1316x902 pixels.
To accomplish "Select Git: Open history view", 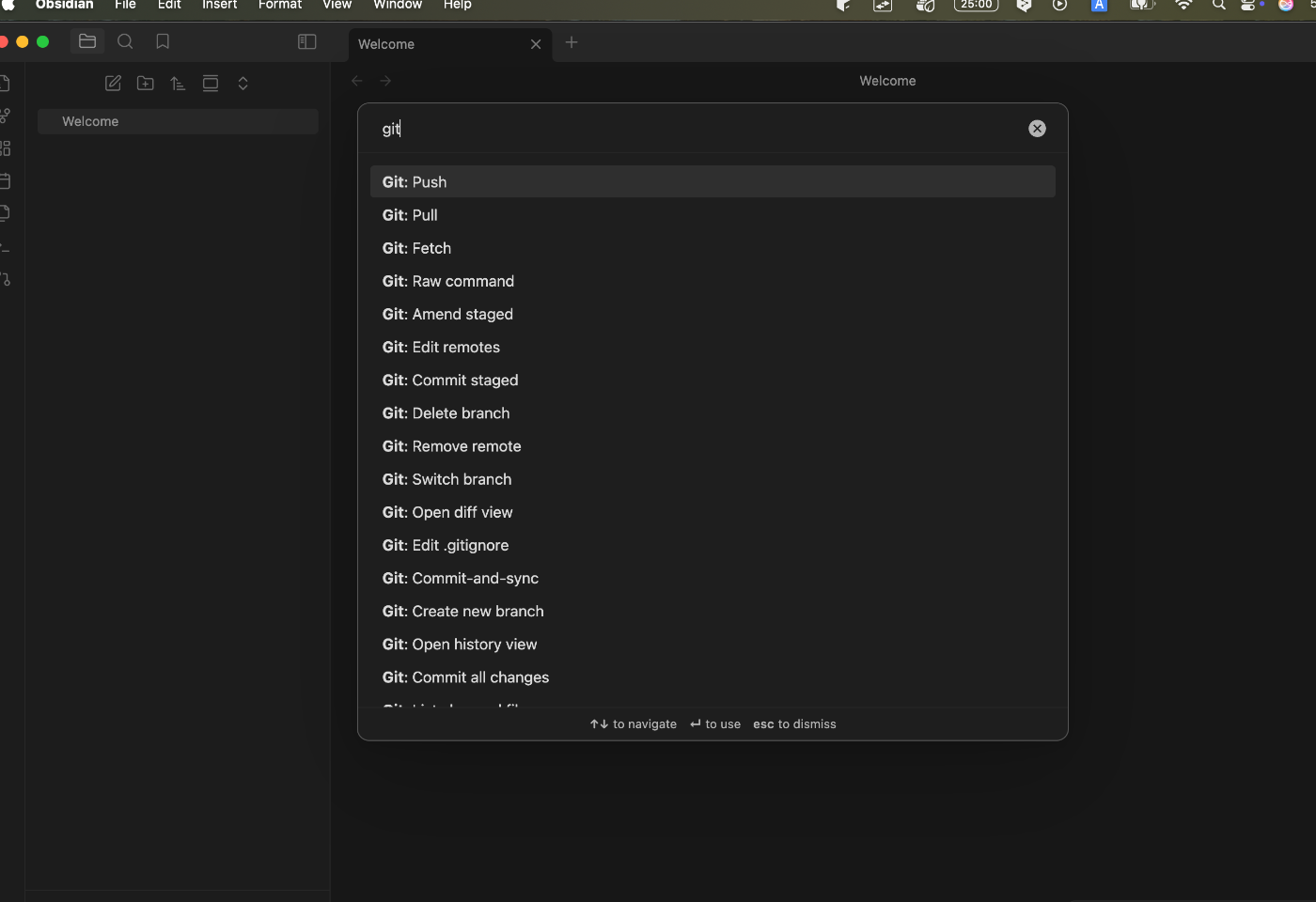I will [713, 645].
